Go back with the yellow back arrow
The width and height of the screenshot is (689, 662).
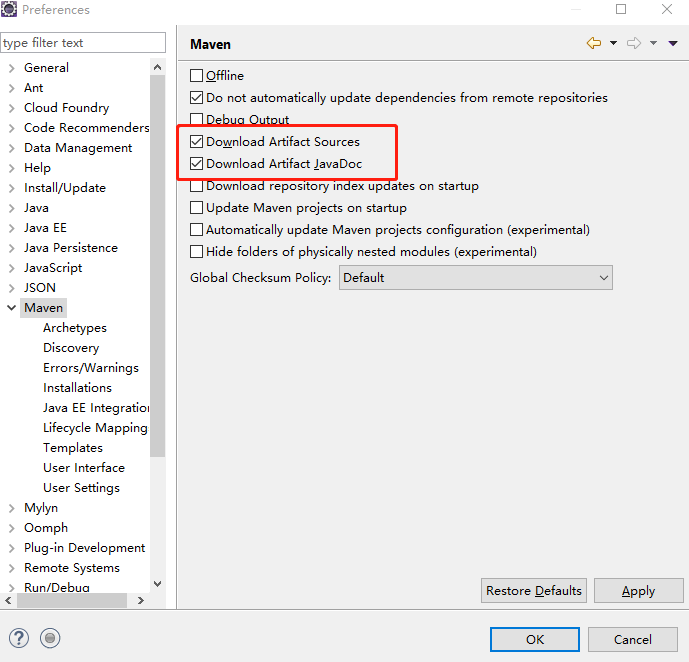click(594, 43)
